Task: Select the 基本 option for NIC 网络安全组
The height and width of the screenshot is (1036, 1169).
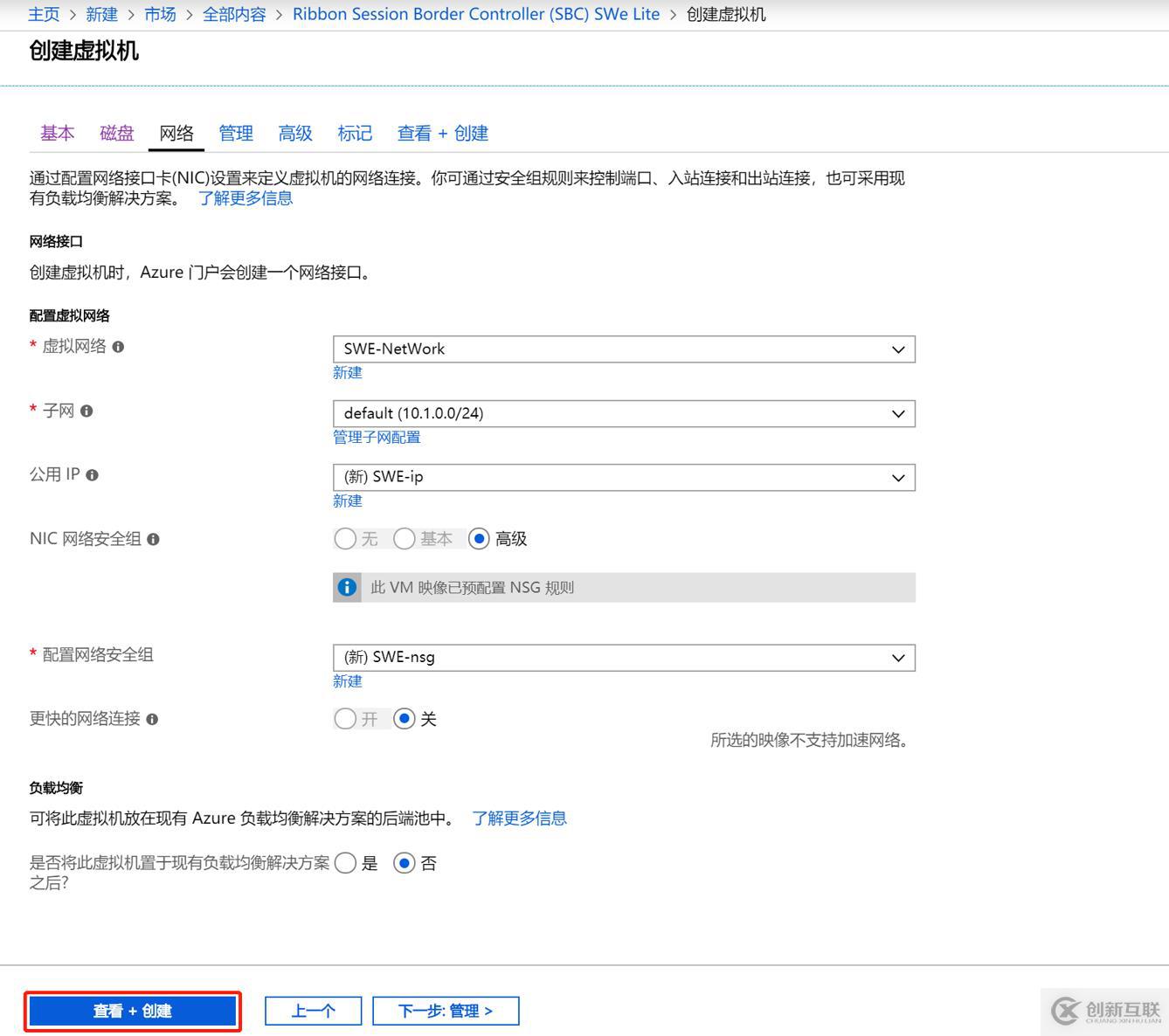Action: point(404,539)
